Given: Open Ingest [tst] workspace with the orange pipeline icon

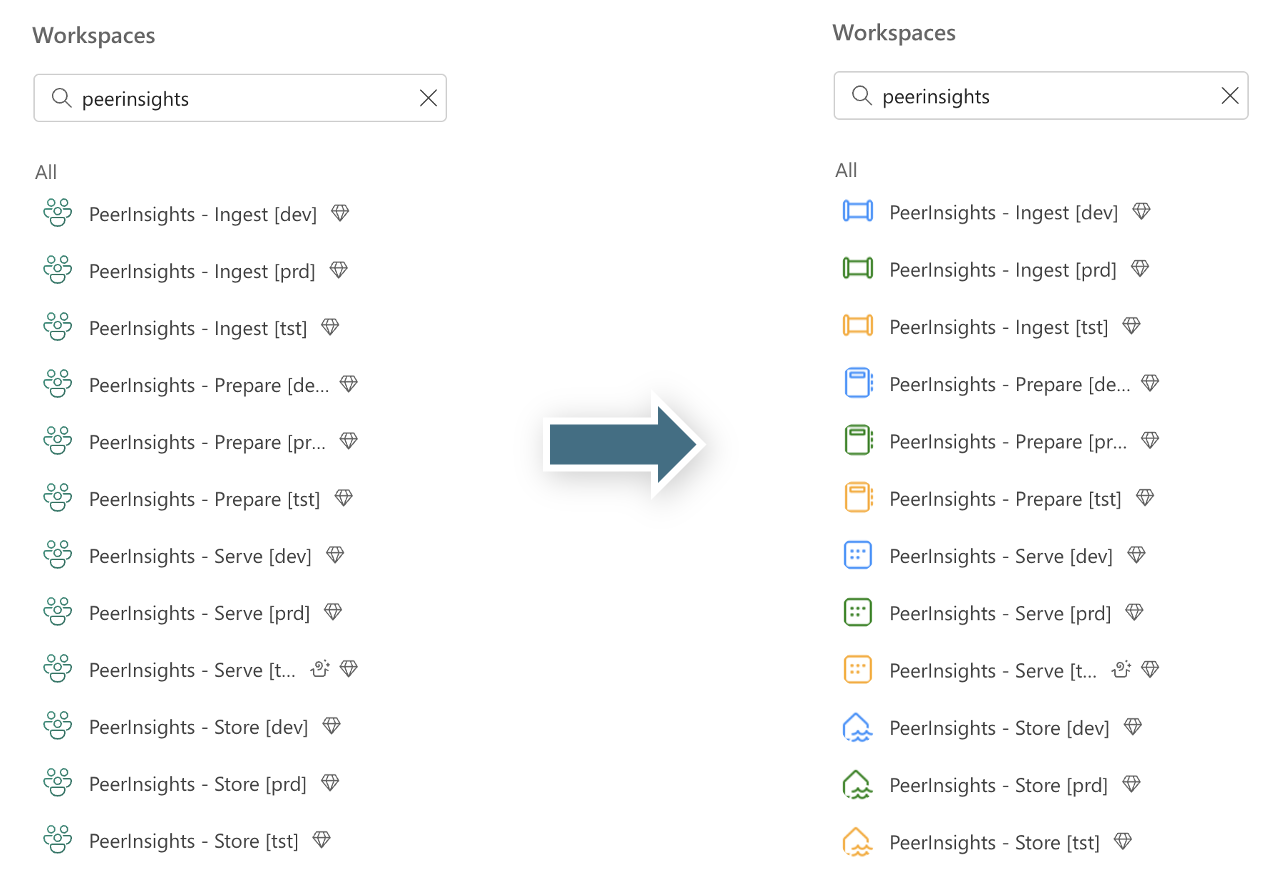Looking at the screenshot, I should tap(999, 326).
